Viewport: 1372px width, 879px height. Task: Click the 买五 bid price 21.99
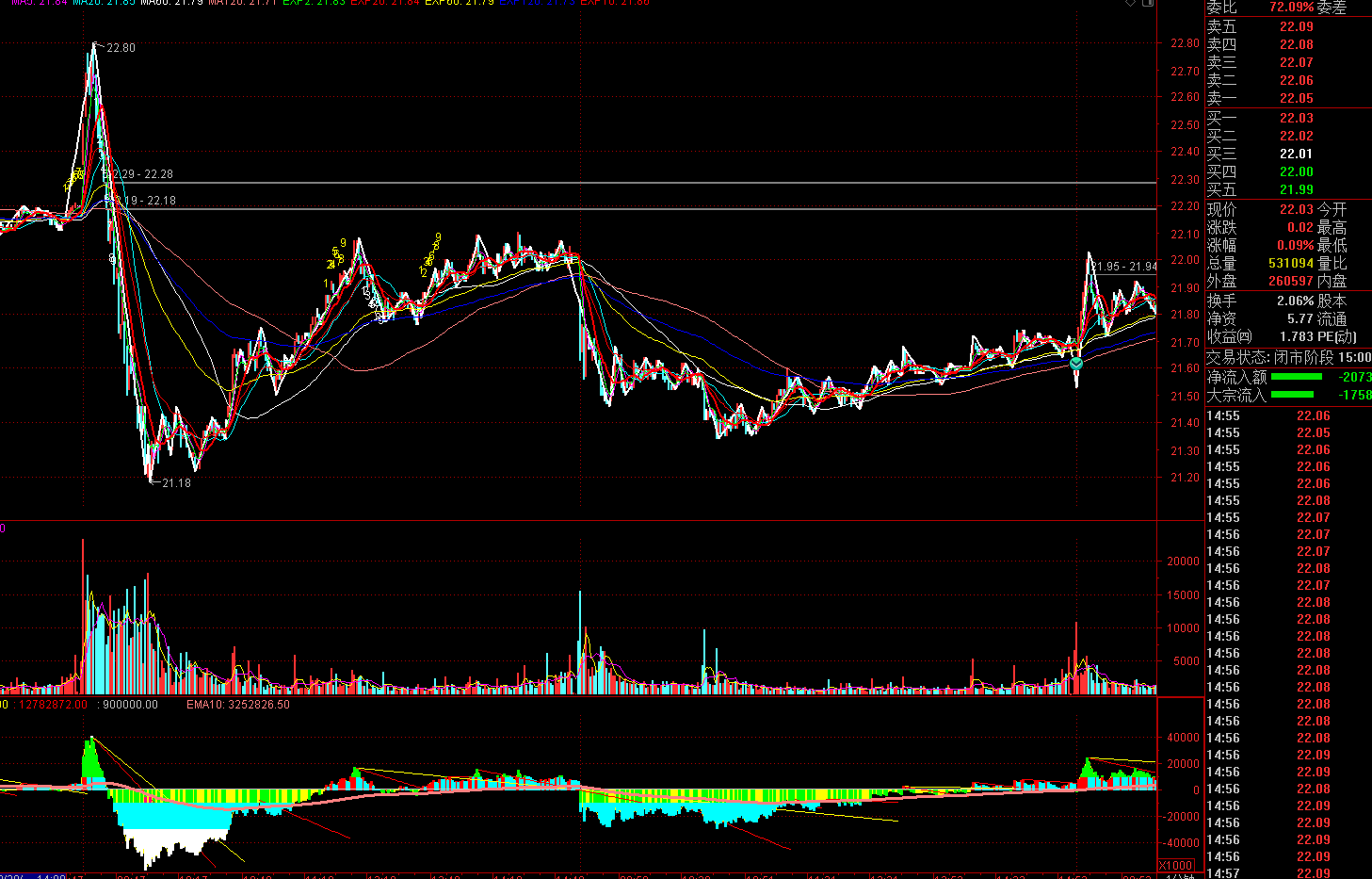click(1296, 190)
